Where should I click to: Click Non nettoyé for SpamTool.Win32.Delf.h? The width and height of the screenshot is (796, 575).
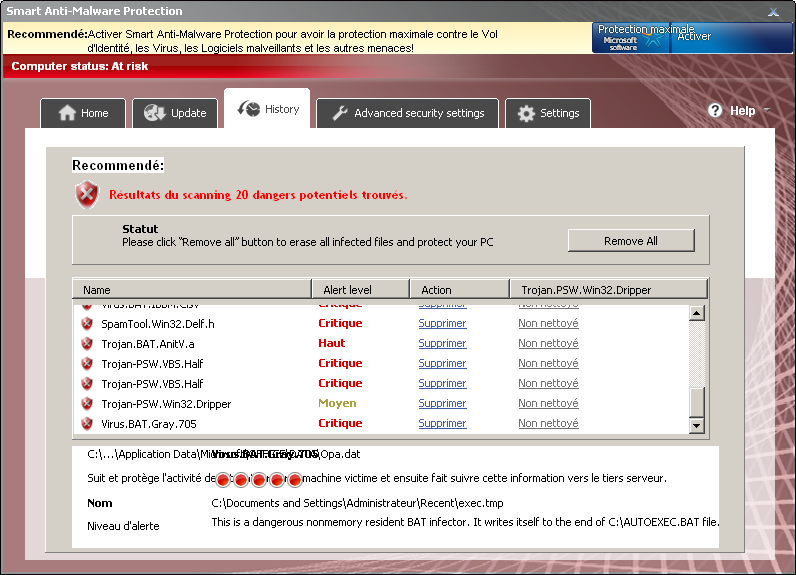click(548, 323)
